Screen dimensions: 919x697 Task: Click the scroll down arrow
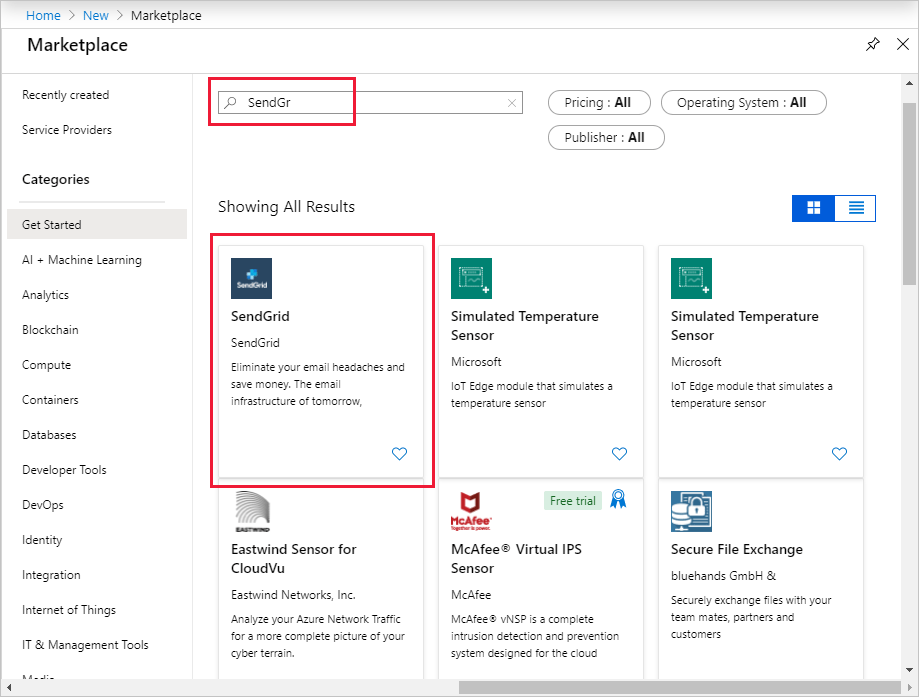click(x=909, y=669)
